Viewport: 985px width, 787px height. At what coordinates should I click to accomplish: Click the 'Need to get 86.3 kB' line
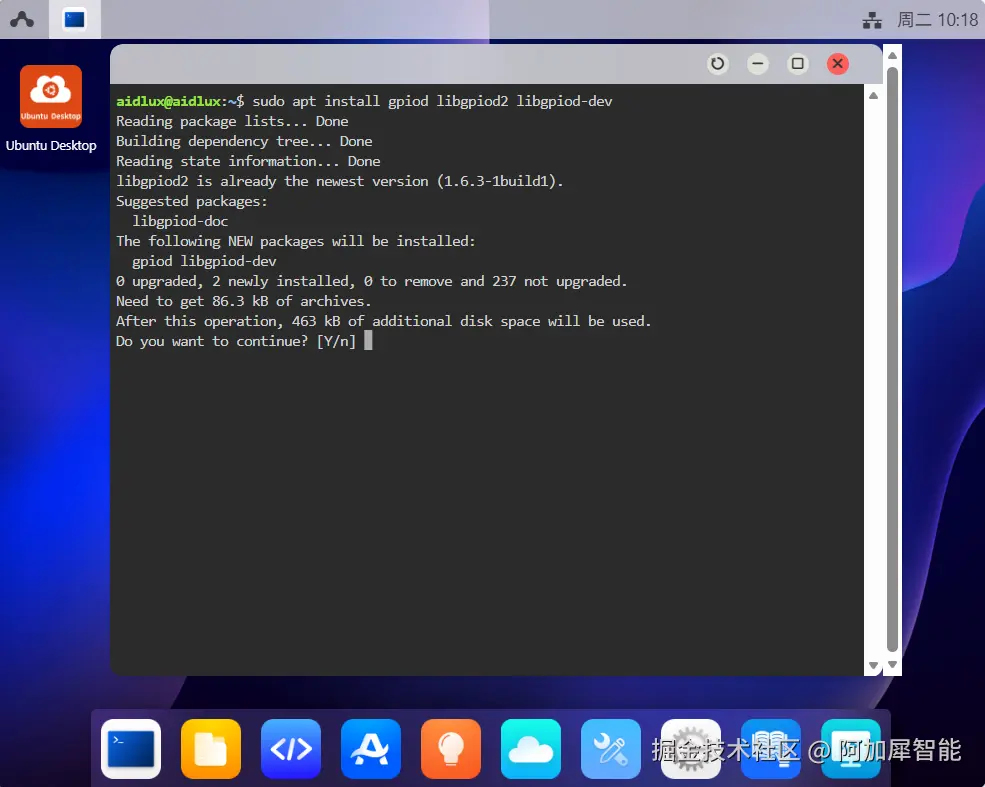243,301
